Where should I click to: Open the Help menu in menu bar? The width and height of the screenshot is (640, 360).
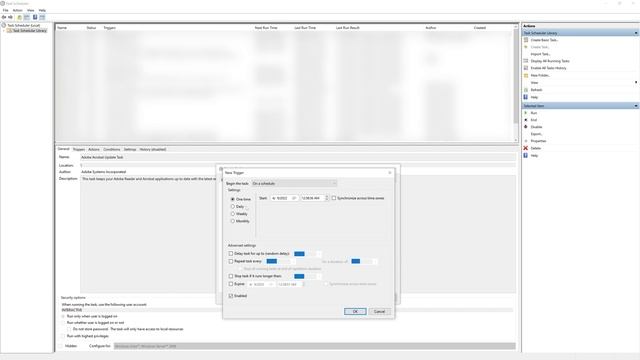pyautogui.click(x=42, y=10)
